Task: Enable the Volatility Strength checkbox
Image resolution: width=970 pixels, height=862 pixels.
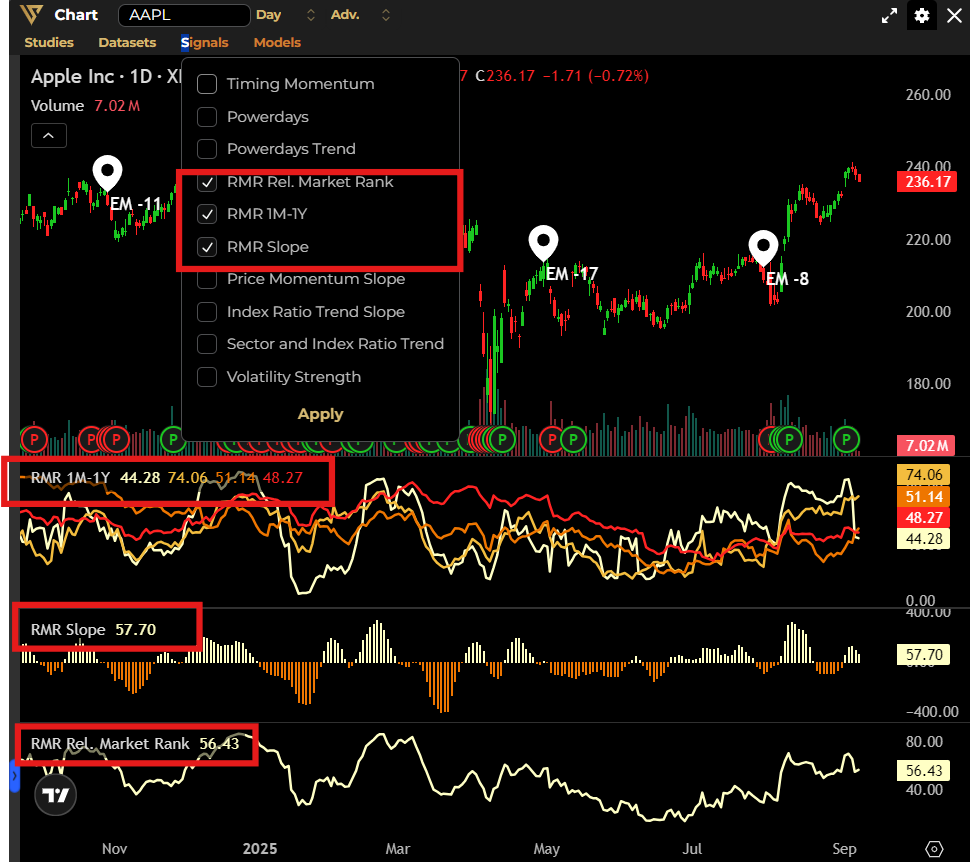Action: (207, 377)
